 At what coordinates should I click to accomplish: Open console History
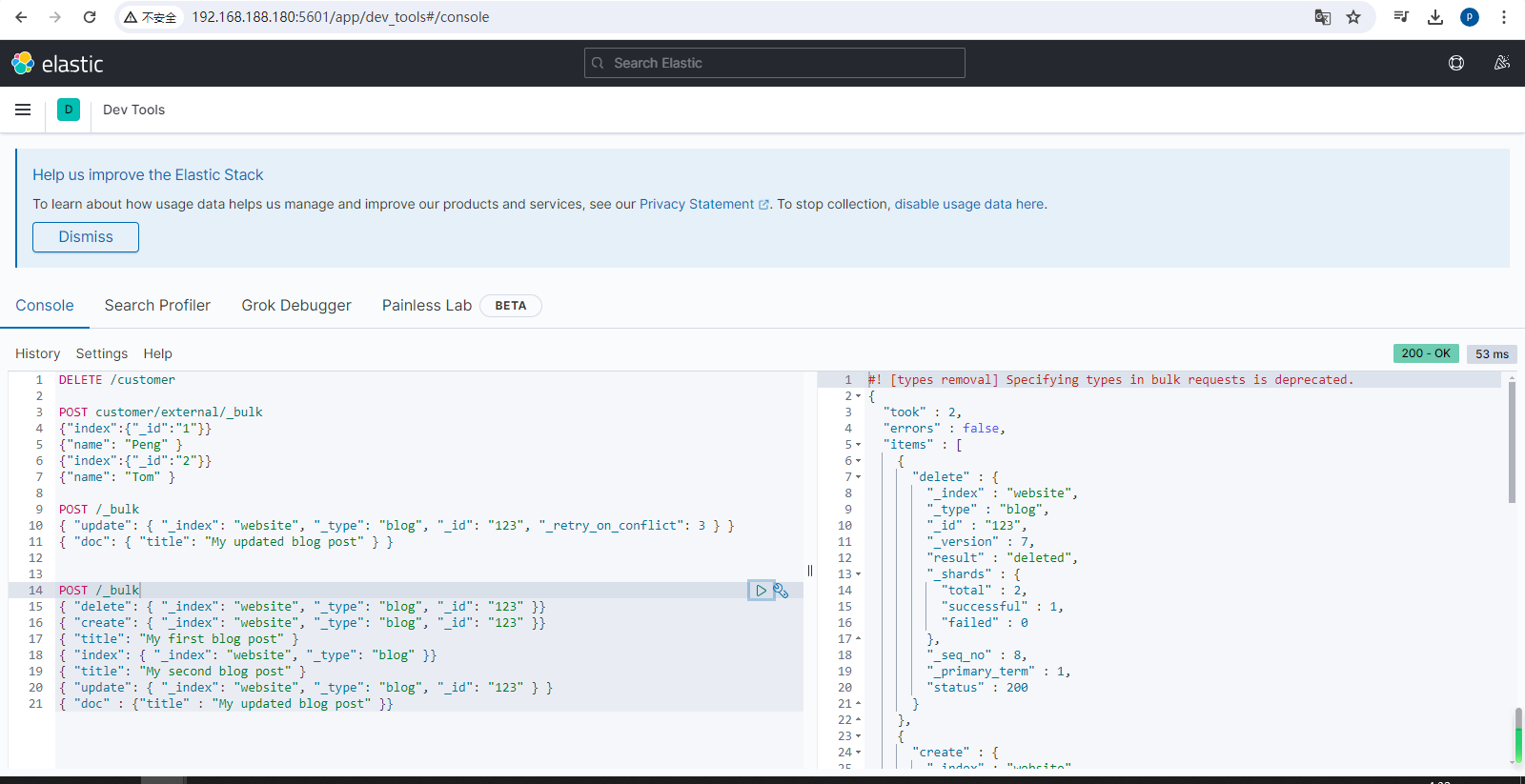(37, 353)
